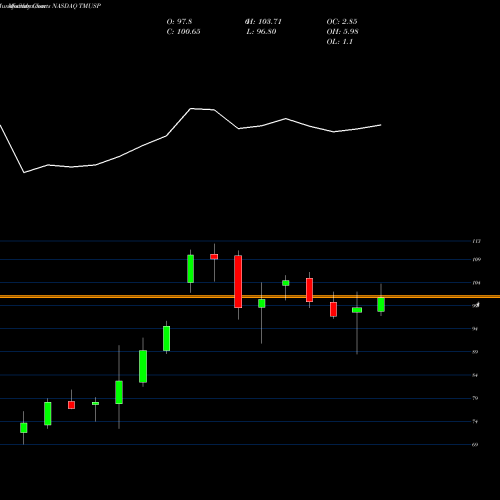Click the NASDAQ TMUSP chart title
Viewport: 500px width, 500px height.
pyautogui.click(x=76, y=6)
